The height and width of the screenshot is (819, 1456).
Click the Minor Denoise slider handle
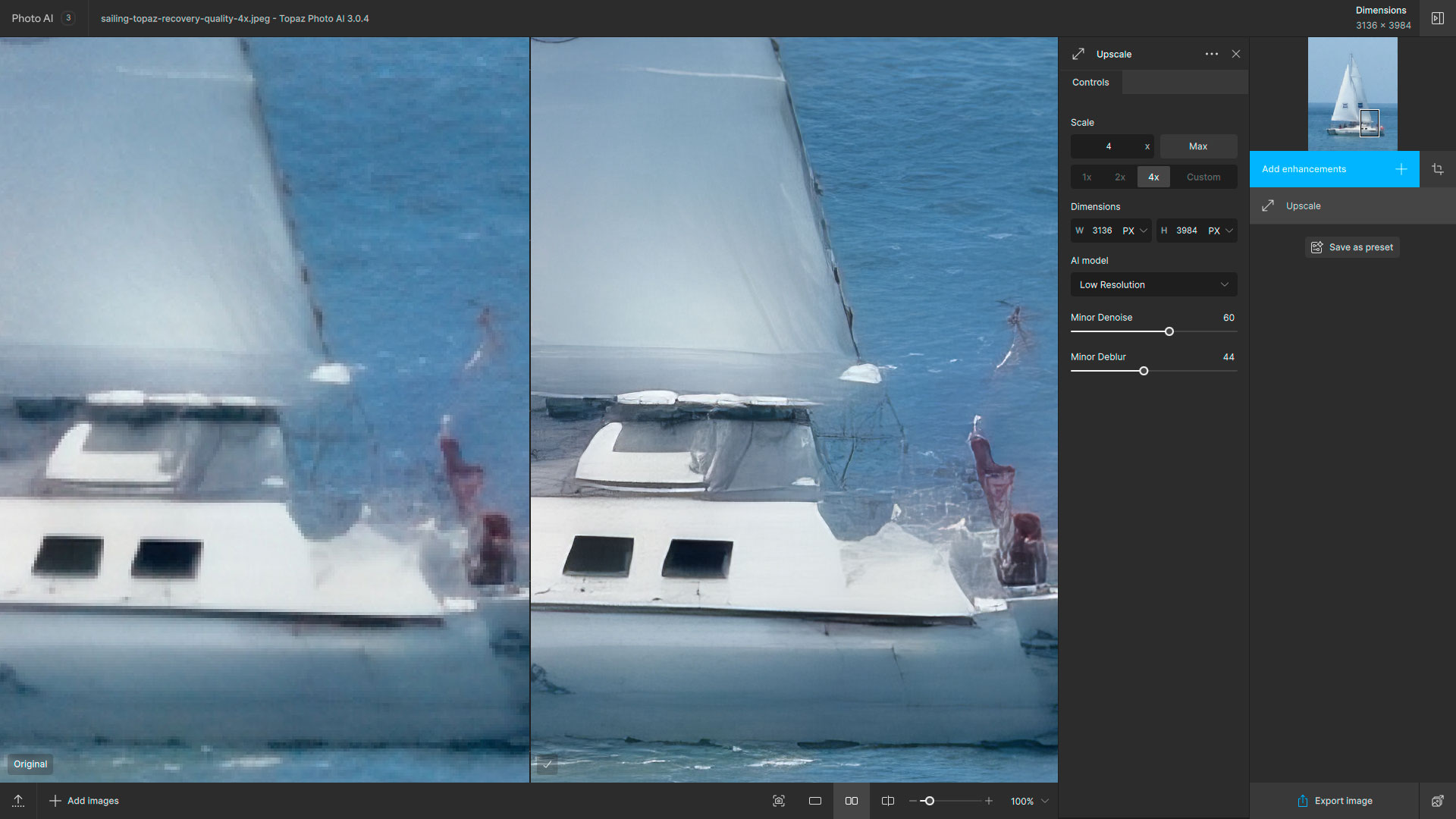pos(1169,331)
